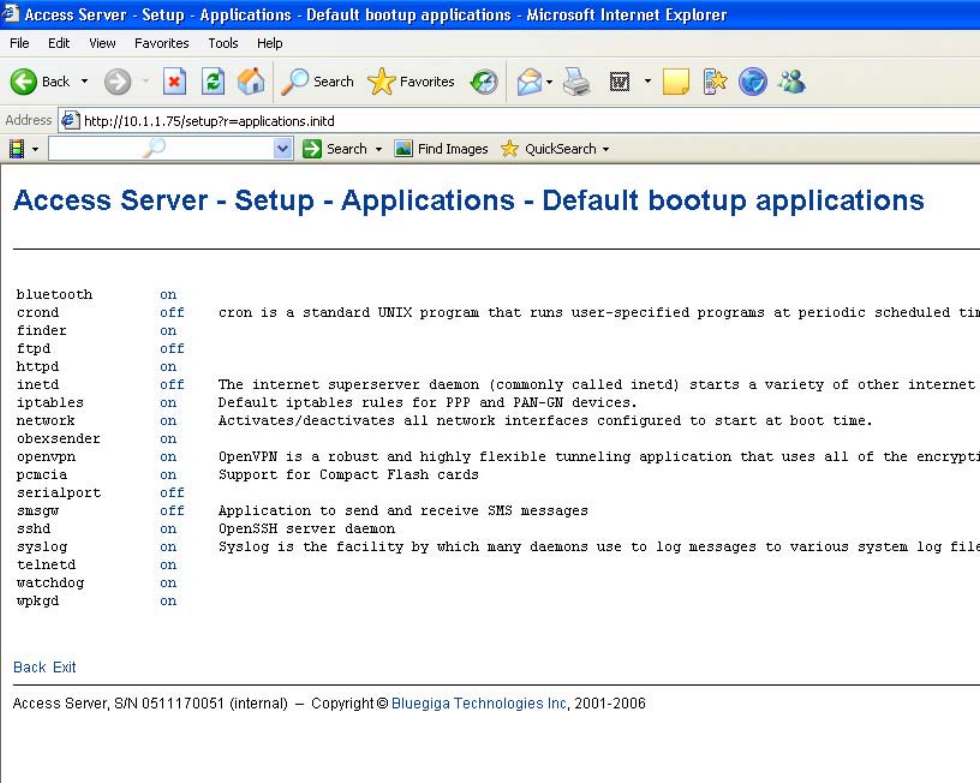The image size is (980, 783).
Task: Follow the Bluegiga Technologies Inc link
Action: point(479,703)
